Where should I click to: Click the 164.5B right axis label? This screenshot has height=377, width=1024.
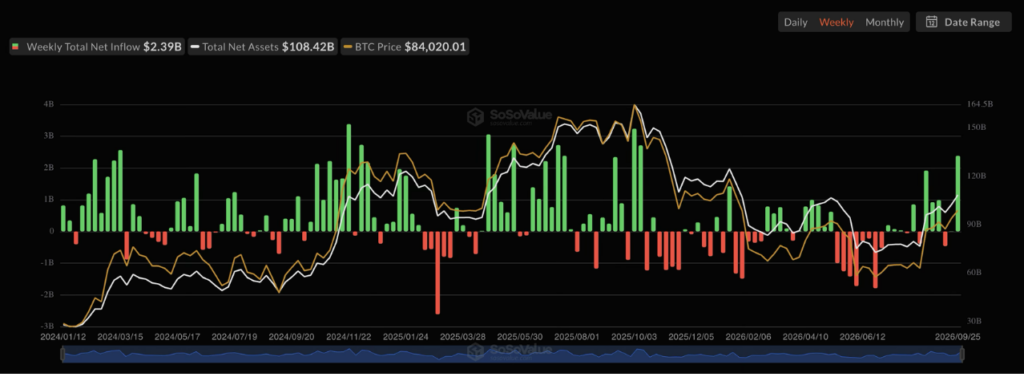(x=980, y=104)
